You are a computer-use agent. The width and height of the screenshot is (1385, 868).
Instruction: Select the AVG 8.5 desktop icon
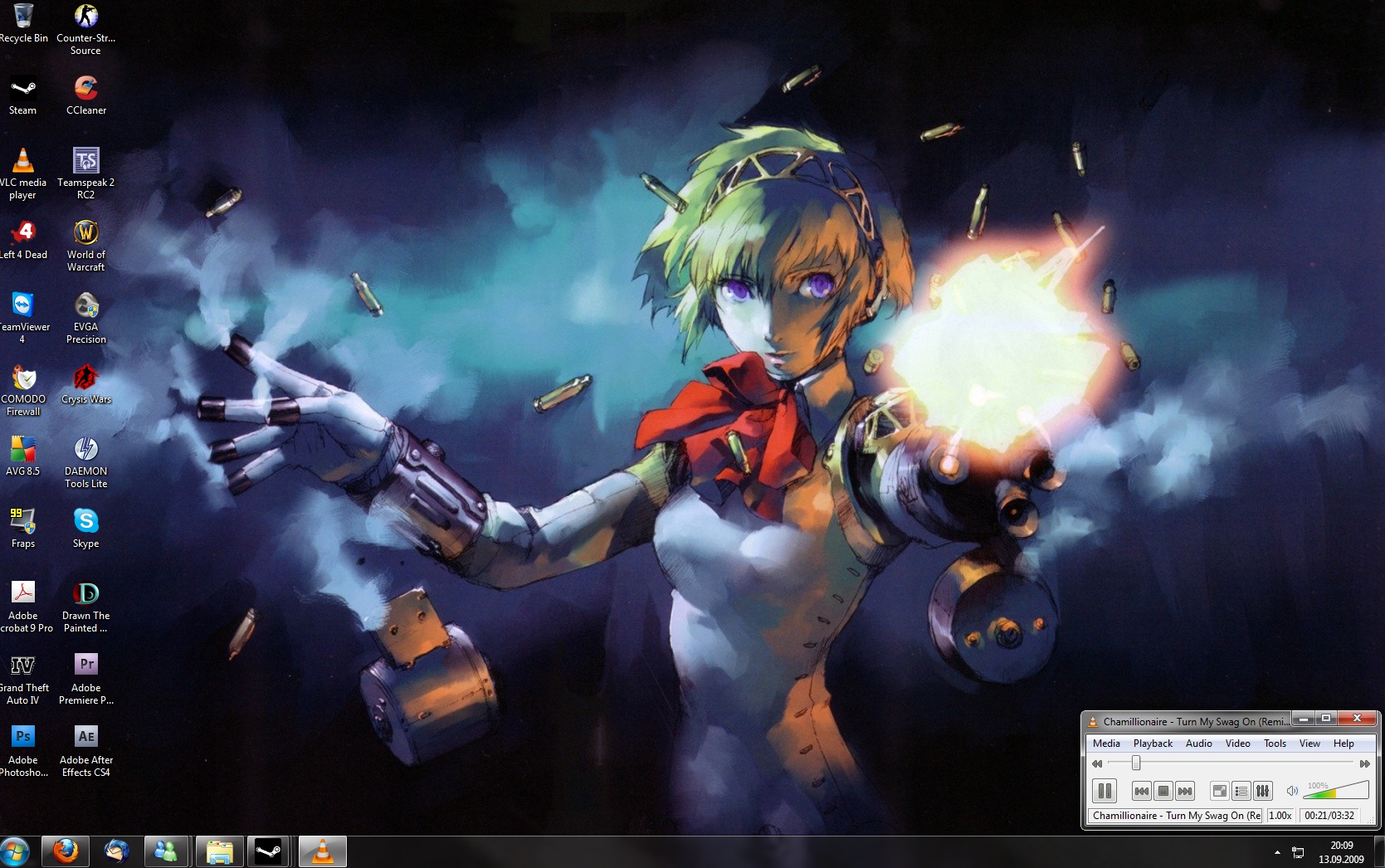point(22,456)
